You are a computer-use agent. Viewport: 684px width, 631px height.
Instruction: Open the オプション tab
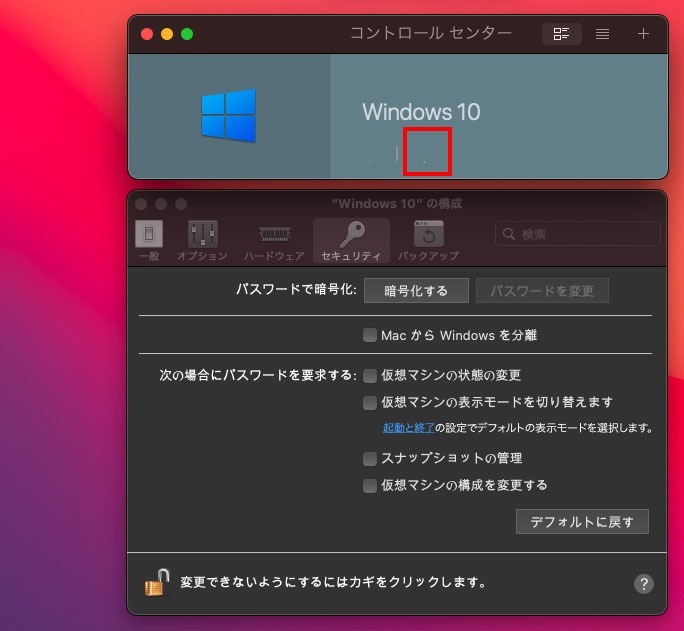(202, 241)
